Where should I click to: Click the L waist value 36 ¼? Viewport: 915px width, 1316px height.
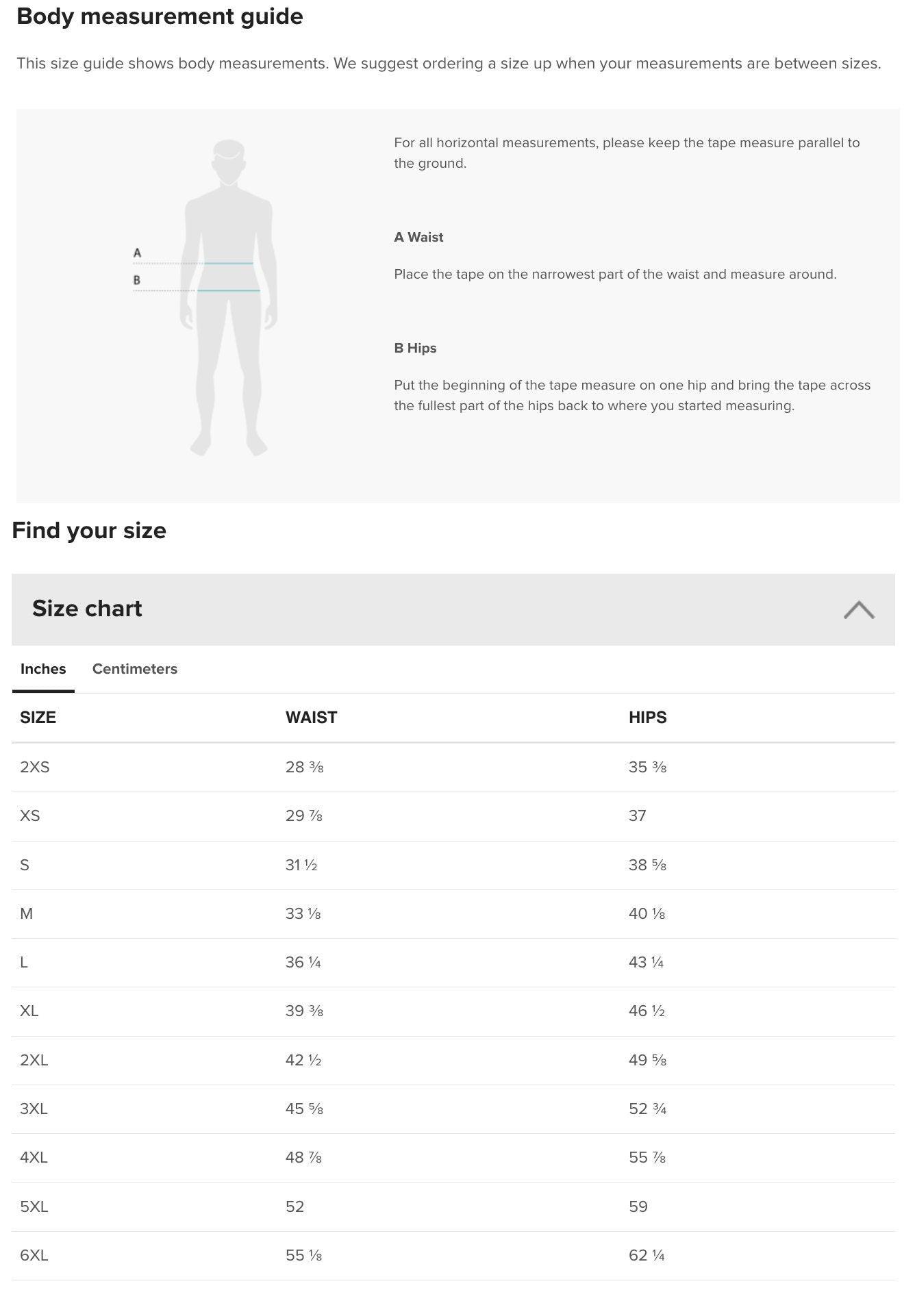click(x=303, y=962)
